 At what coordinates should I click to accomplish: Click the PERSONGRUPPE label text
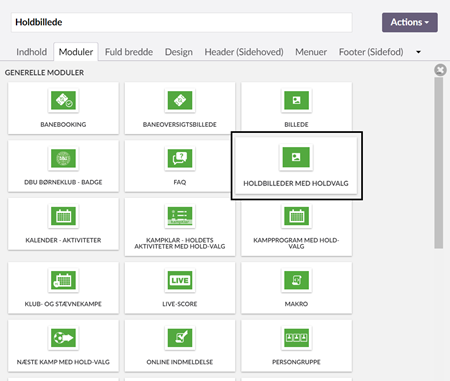(296, 362)
